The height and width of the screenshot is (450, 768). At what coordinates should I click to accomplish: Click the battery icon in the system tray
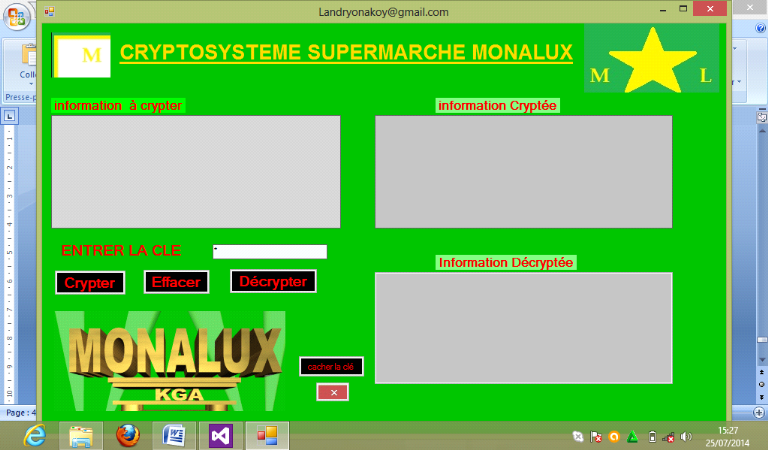[652, 437]
